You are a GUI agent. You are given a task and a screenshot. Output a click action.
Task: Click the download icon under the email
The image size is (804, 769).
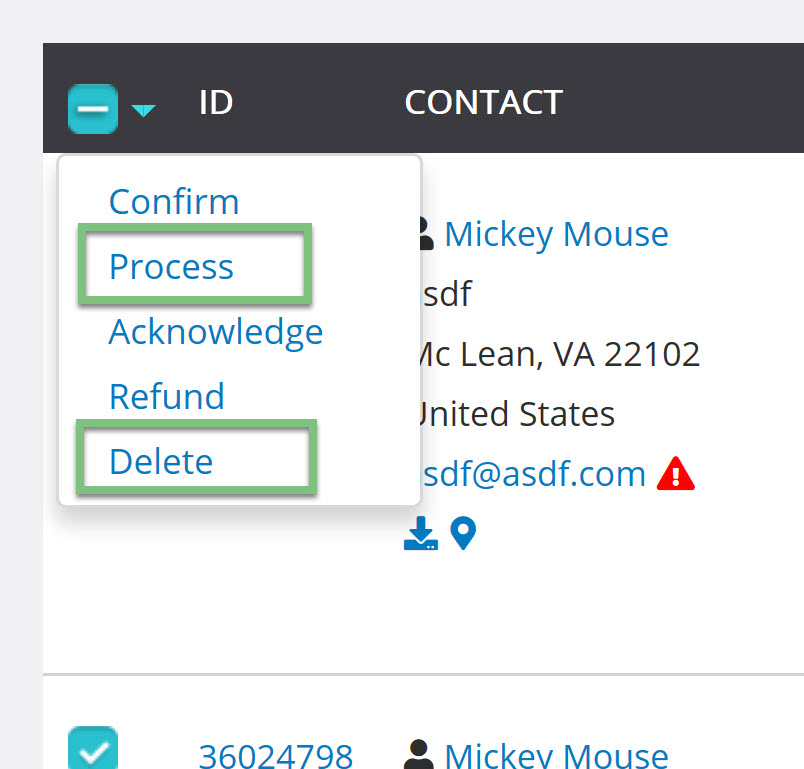pos(420,533)
